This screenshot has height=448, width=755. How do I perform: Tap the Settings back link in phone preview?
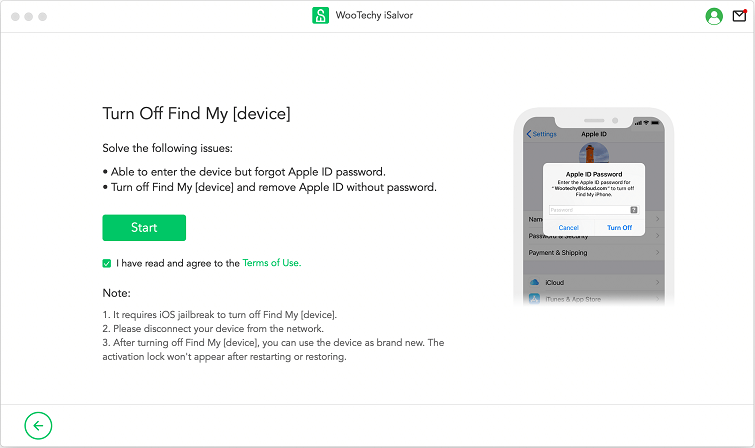tap(542, 134)
